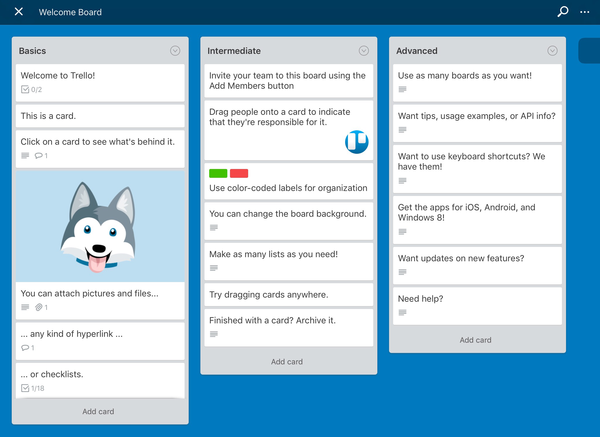
Task: Click the comment icon on the hyperlink card
Action: tap(25, 347)
